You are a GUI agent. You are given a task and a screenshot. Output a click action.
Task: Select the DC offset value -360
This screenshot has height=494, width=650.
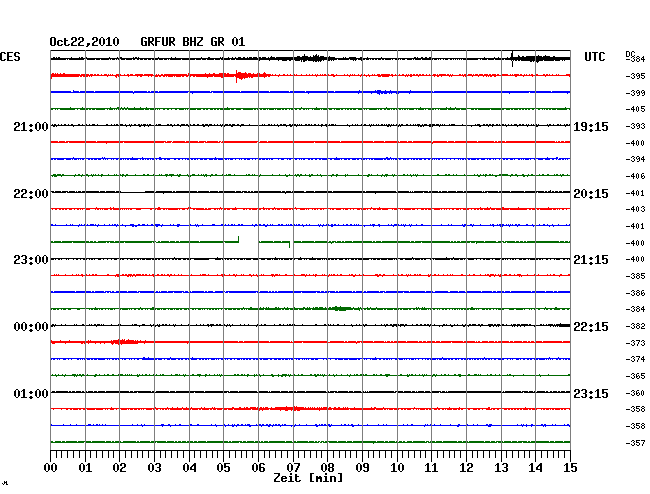pyautogui.click(x=635, y=393)
